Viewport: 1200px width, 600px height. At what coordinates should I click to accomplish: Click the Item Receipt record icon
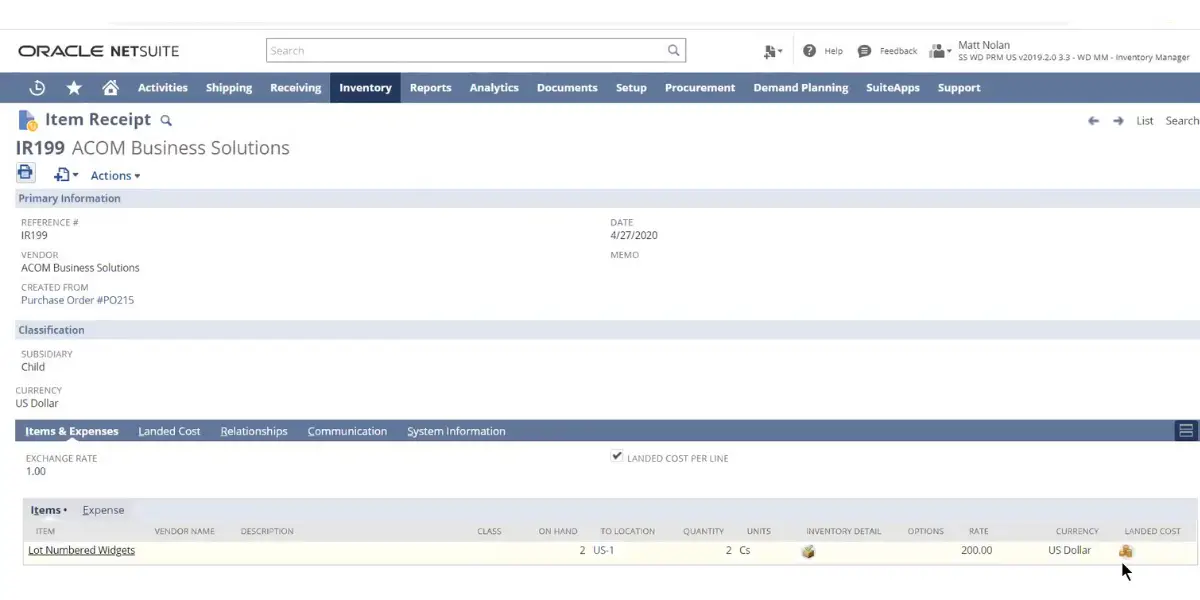(28, 121)
